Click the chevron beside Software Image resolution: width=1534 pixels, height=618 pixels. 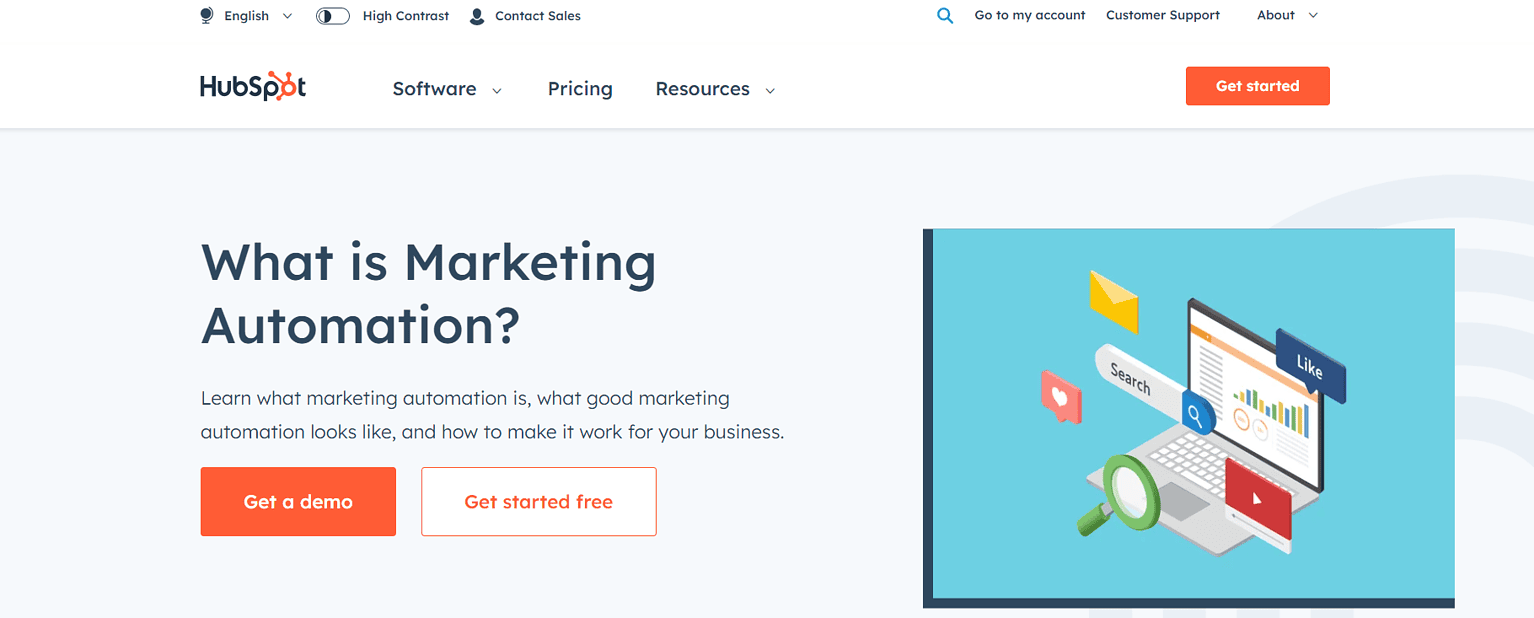tap(497, 89)
